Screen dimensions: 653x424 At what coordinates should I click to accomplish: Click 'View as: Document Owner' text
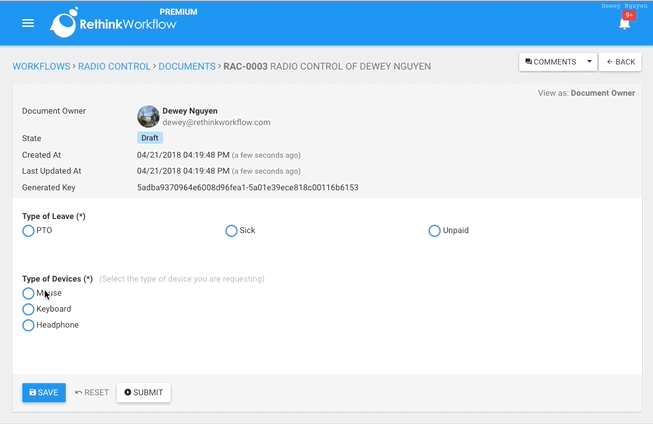586,93
